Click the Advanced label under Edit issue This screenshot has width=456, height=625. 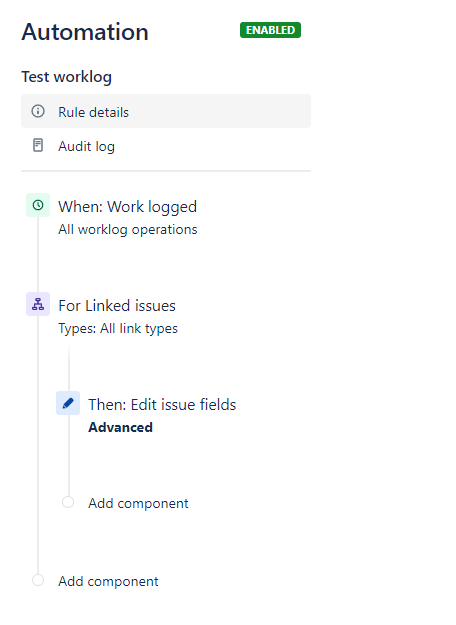(120, 427)
